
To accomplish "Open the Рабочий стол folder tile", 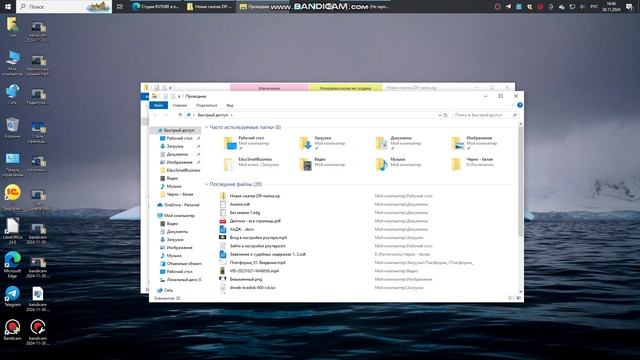I will (x=247, y=143).
